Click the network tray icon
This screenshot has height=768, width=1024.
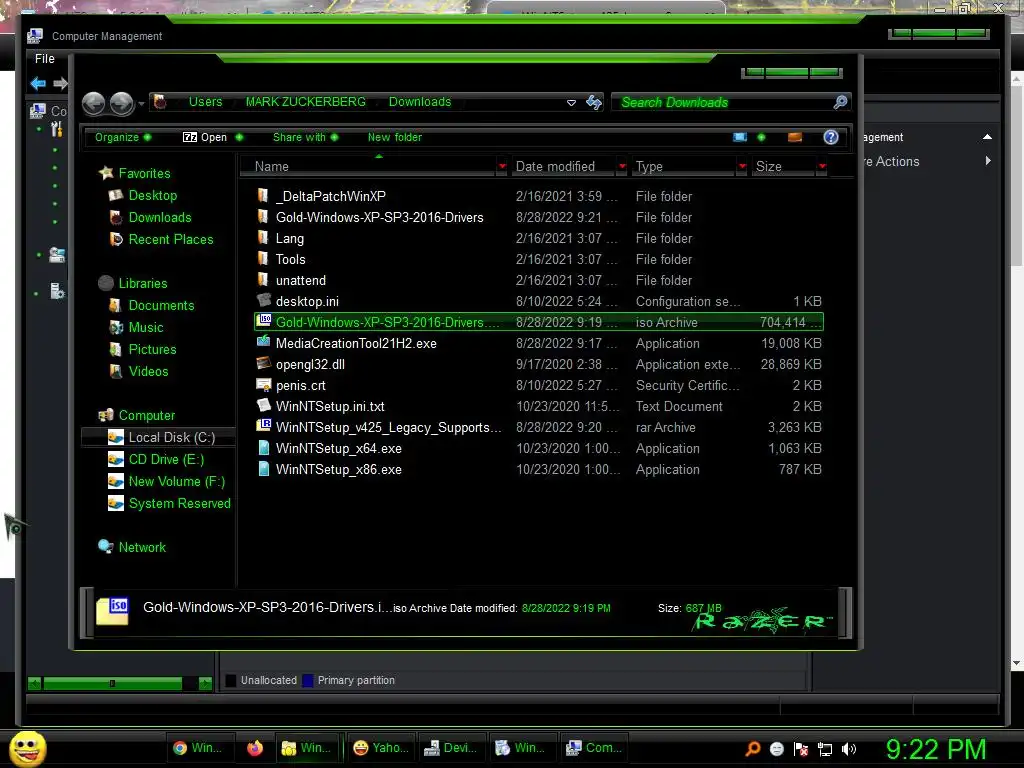pos(825,749)
